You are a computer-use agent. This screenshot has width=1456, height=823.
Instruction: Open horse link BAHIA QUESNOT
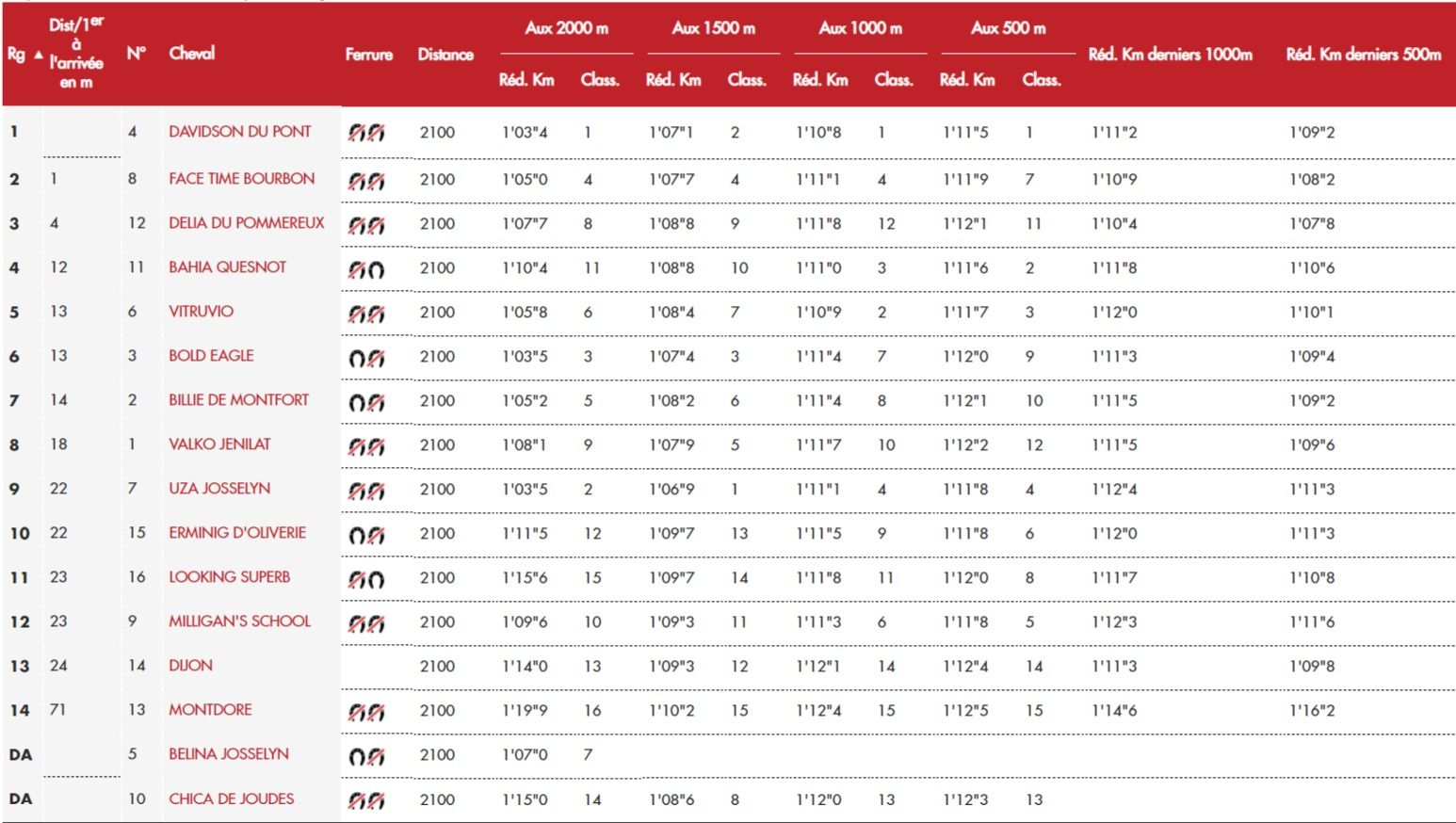228,267
